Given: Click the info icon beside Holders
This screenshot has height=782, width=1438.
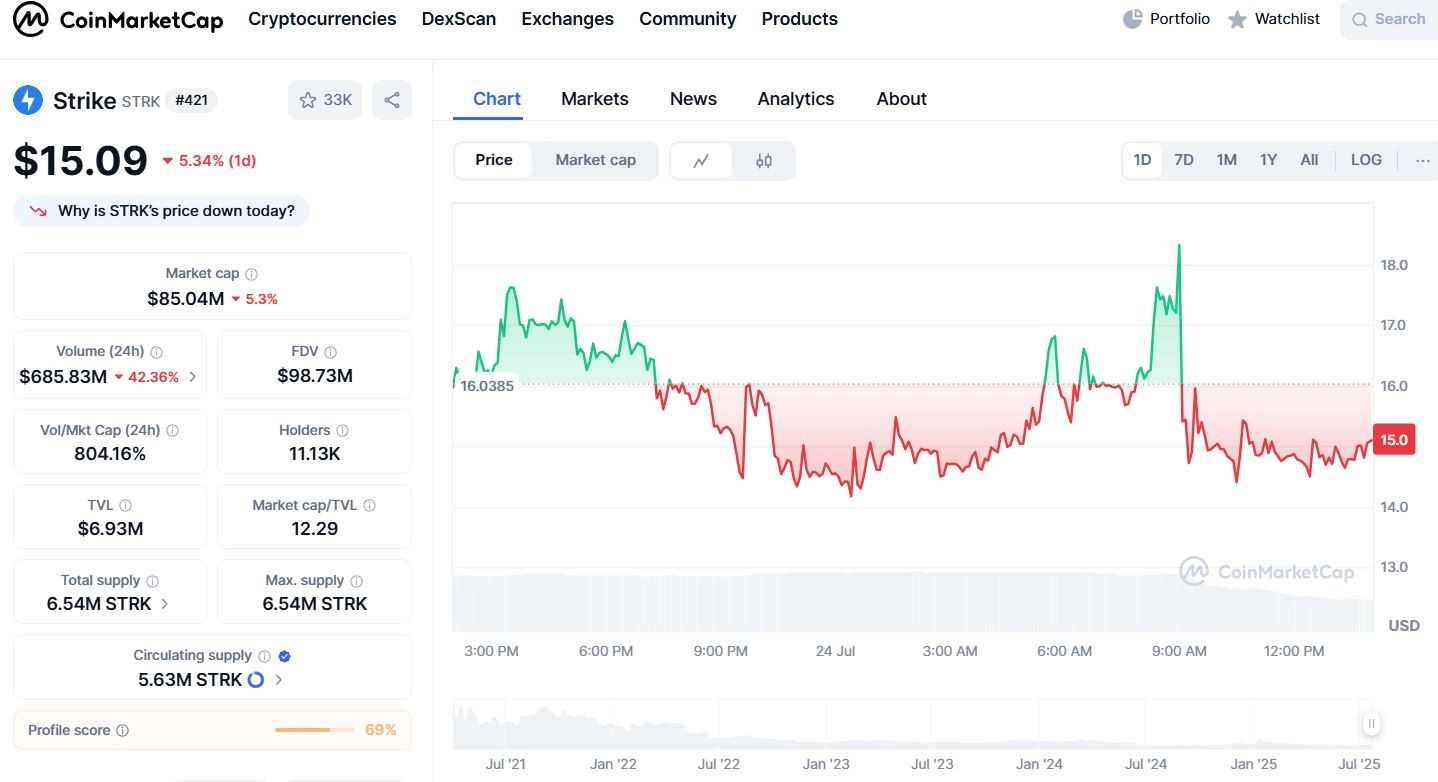Looking at the screenshot, I should [343, 431].
